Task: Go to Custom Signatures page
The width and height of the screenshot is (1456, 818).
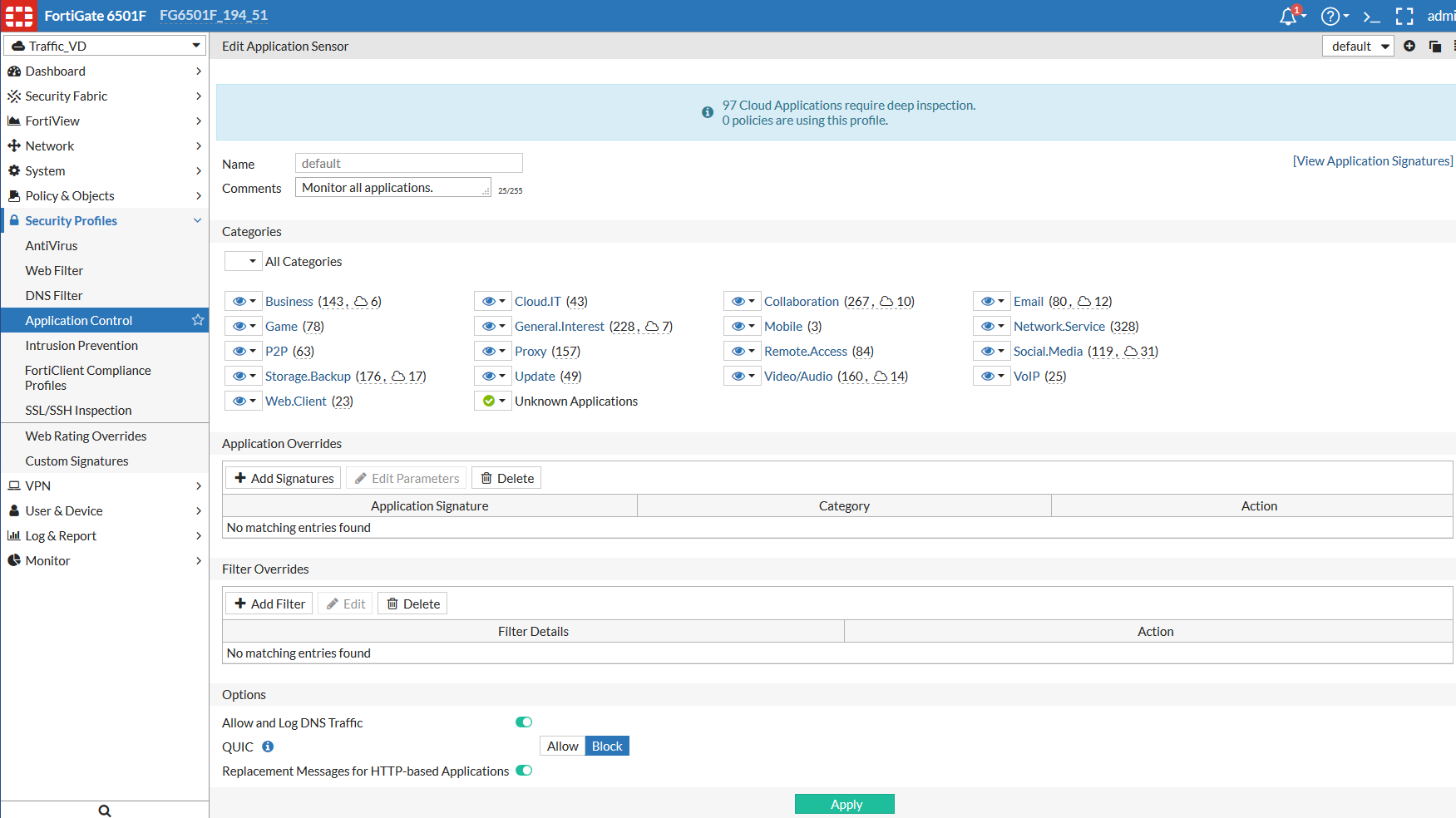Action: (105, 461)
